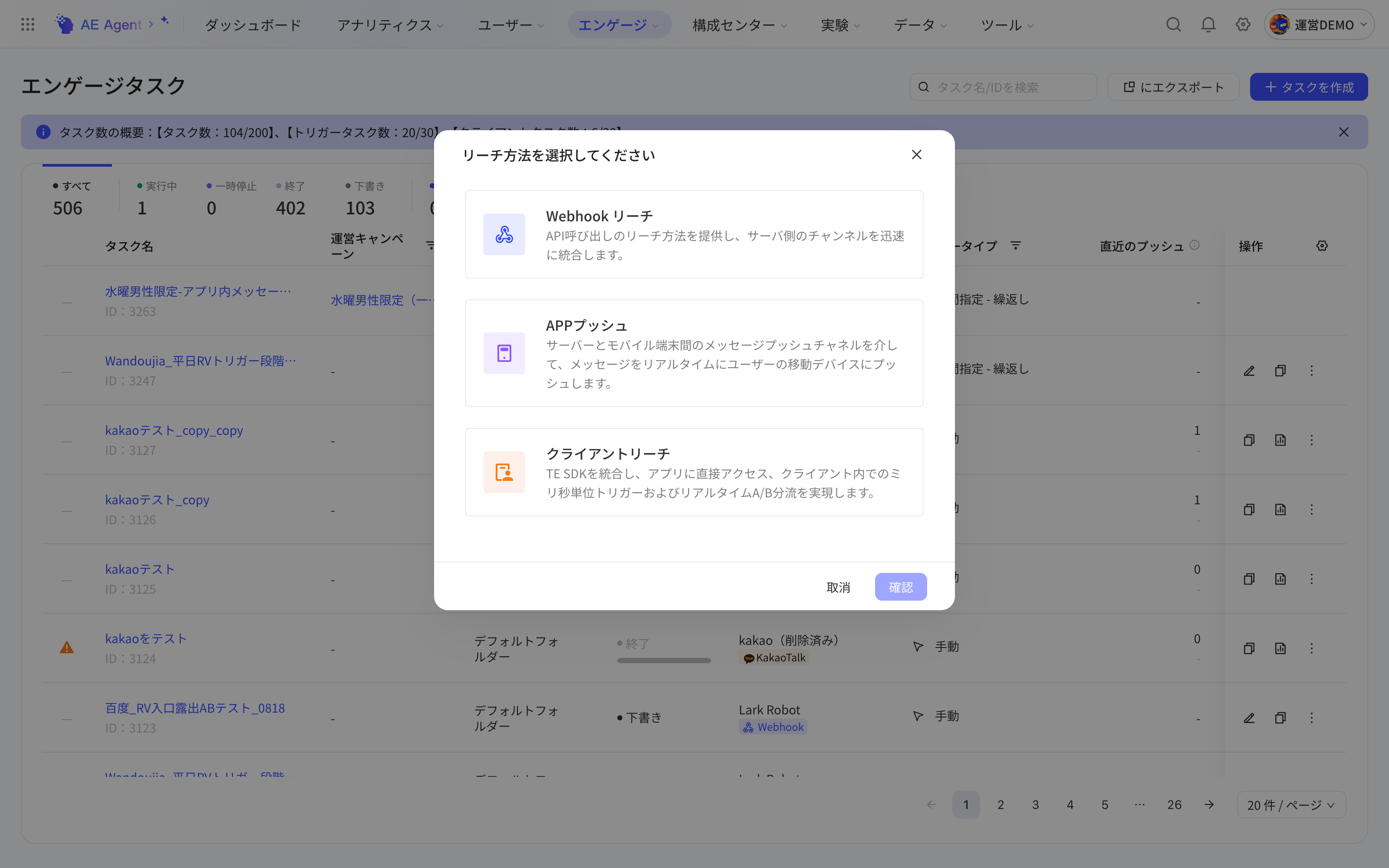Close the reach method dialog
The width and height of the screenshot is (1389, 868).
click(917, 155)
